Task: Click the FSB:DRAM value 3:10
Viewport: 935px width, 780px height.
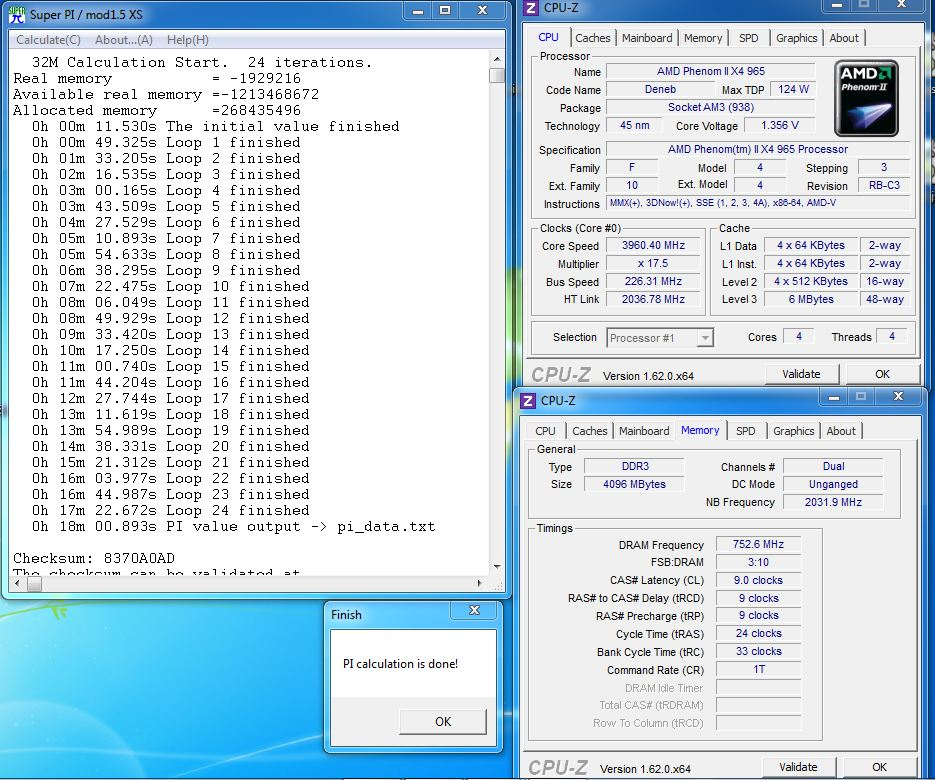Action: pyautogui.click(x=758, y=562)
